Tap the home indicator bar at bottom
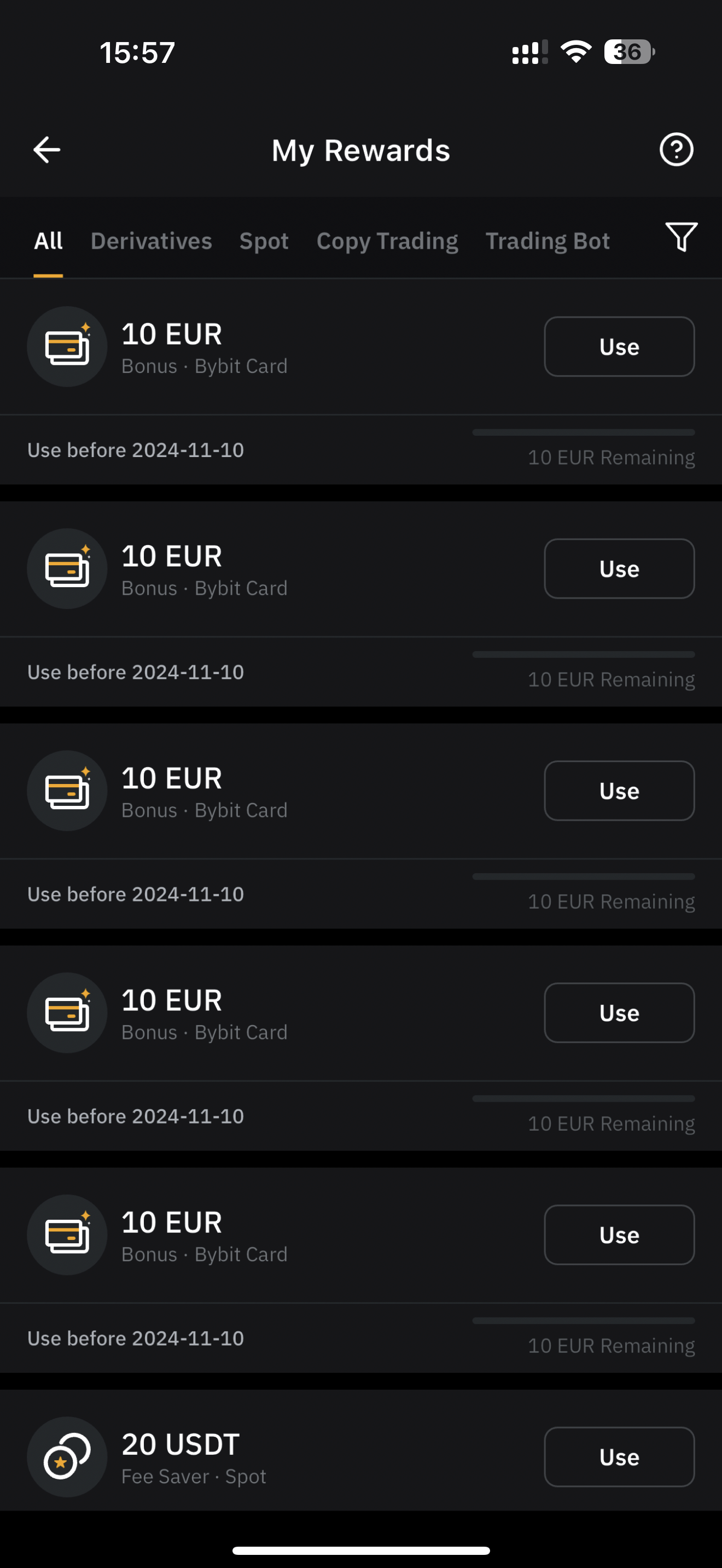The image size is (722, 1568). click(x=361, y=1551)
